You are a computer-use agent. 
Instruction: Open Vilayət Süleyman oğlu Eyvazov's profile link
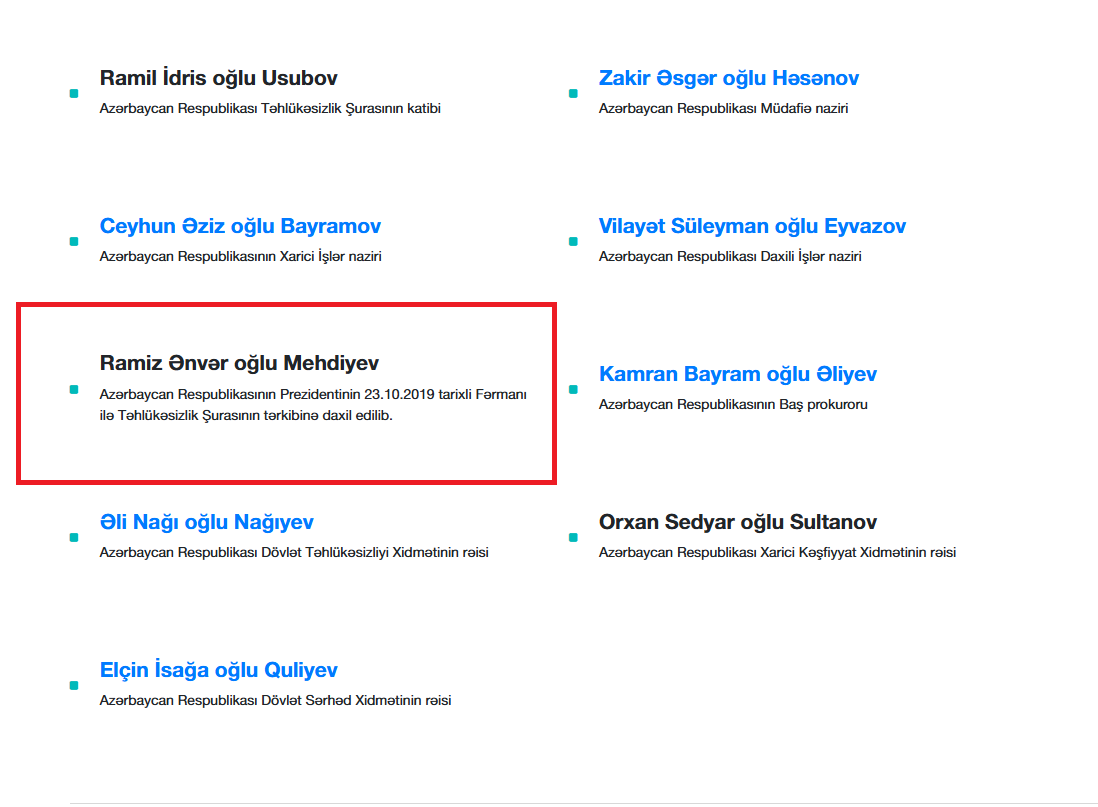click(x=753, y=226)
